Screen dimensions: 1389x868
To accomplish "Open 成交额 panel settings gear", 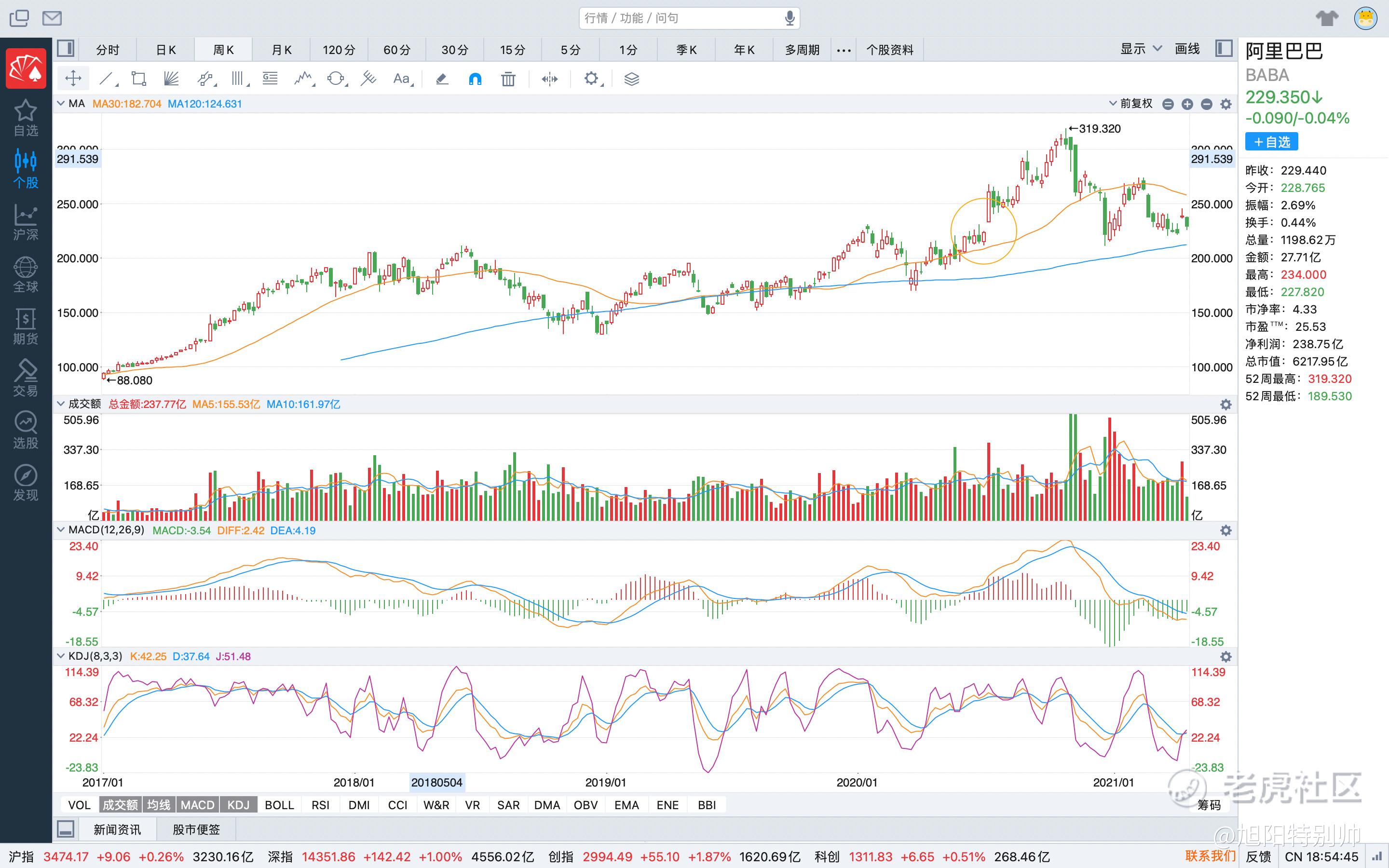I will pyautogui.click(x=1226, y=404).
